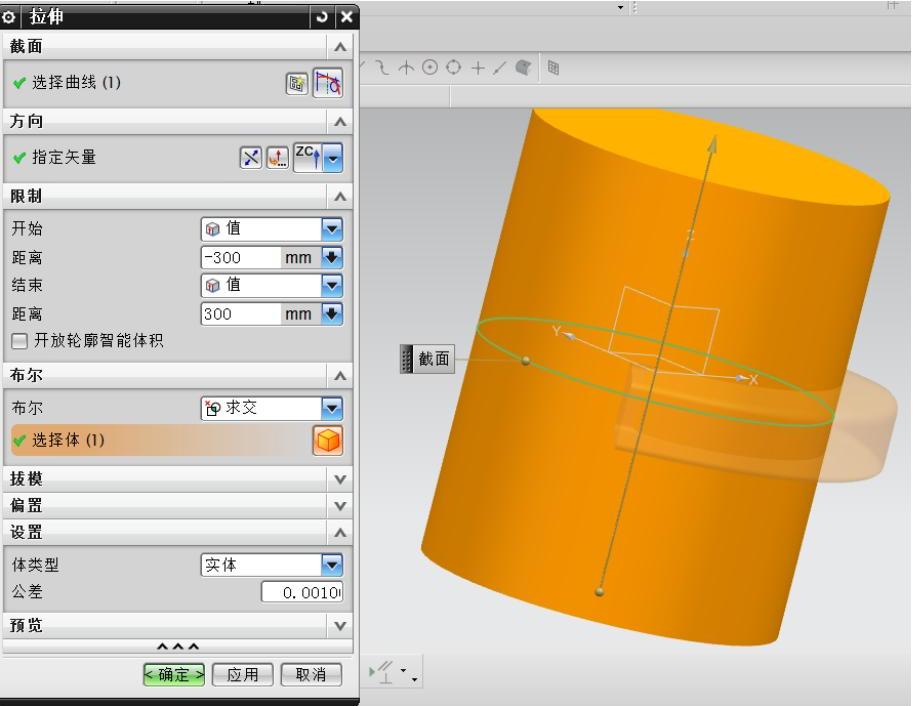Click the curve selection icon in 截面
This screenshot has height=706, width=919.
click(328, 83)
